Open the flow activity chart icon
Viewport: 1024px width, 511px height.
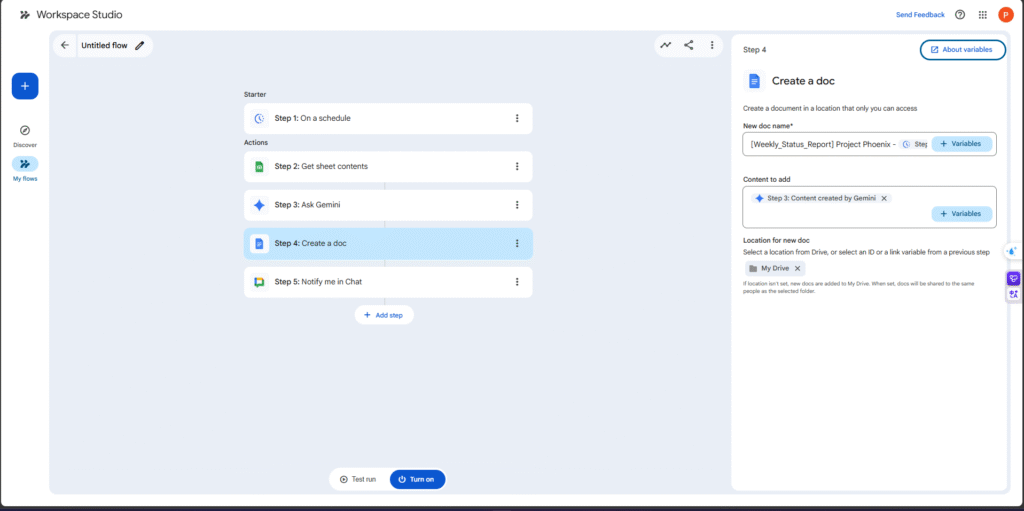[x=665, y=45]
